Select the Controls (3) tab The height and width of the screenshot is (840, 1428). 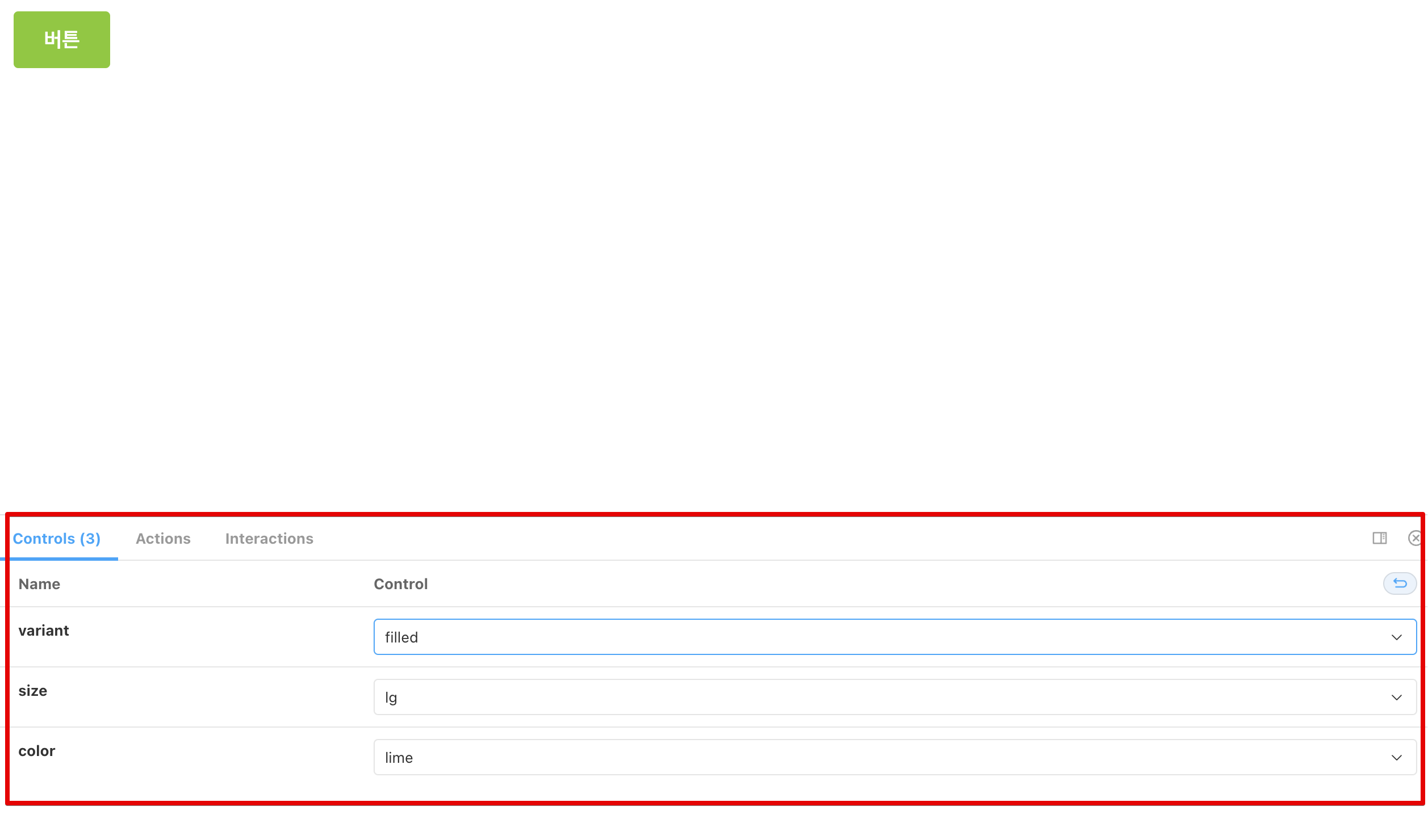click(x=57, y=538)
